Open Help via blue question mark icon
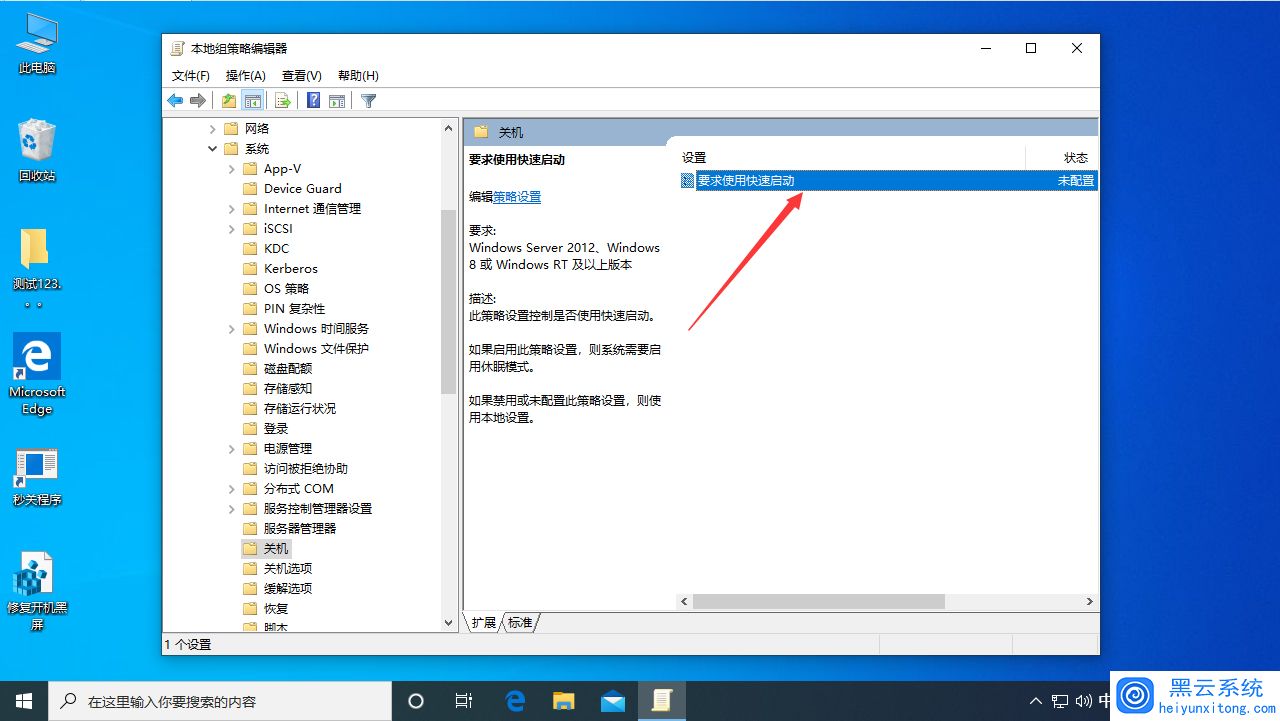This screenshot has height=721, width=1280. pos(313,100)
